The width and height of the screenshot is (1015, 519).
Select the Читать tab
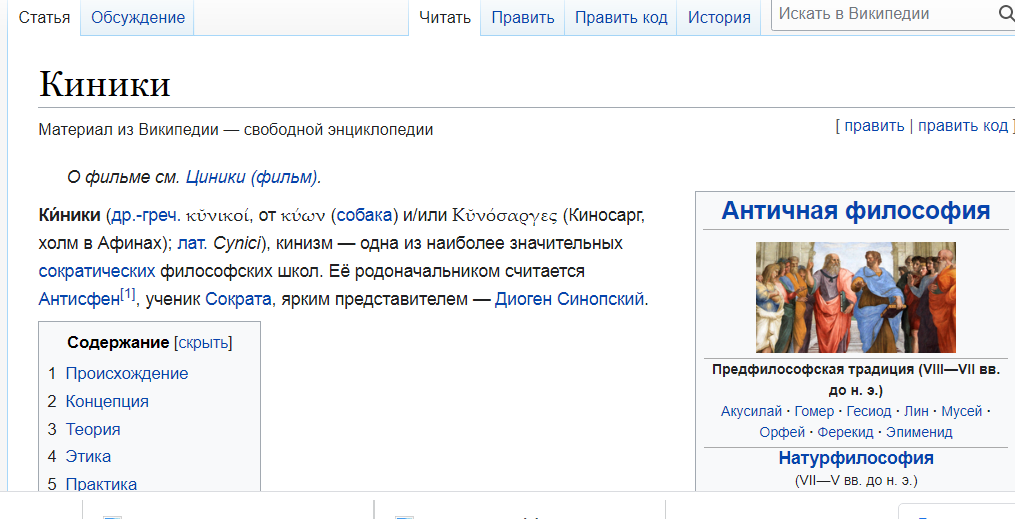(x=445, y=17)
